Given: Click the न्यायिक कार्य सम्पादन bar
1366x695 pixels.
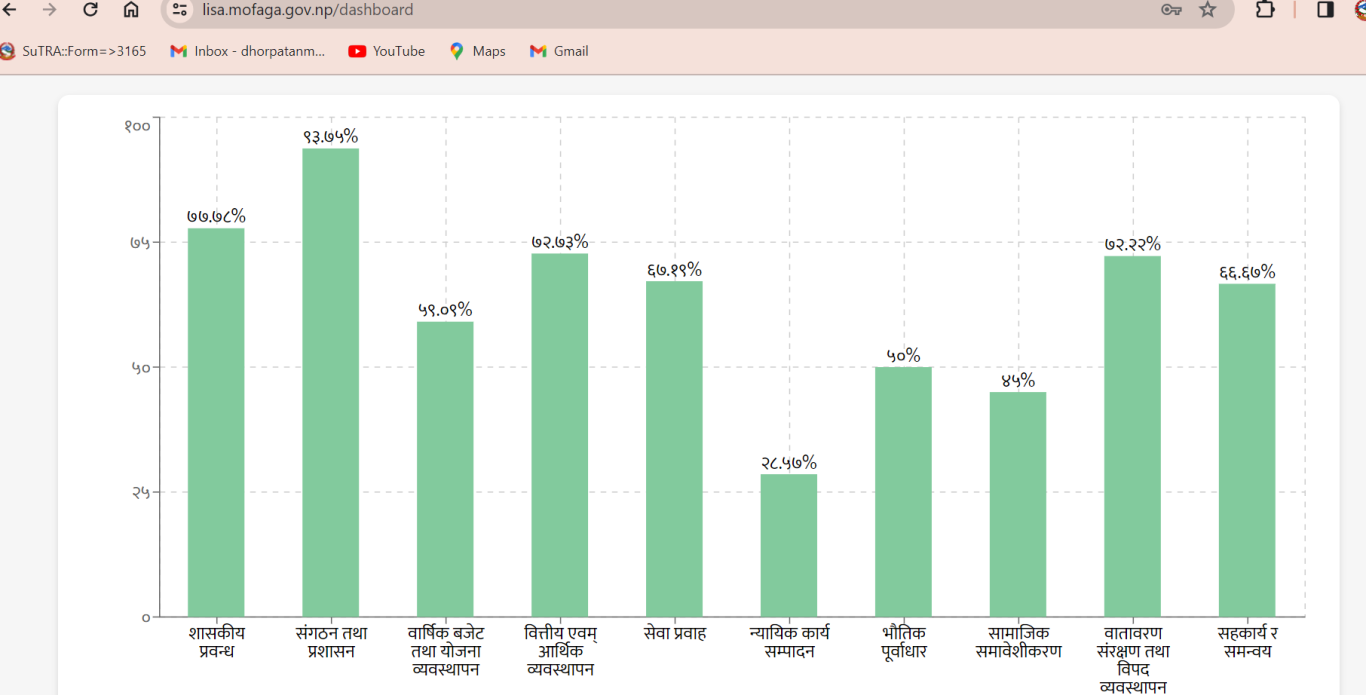Looking at the screenshot, I should coord(789,545).
